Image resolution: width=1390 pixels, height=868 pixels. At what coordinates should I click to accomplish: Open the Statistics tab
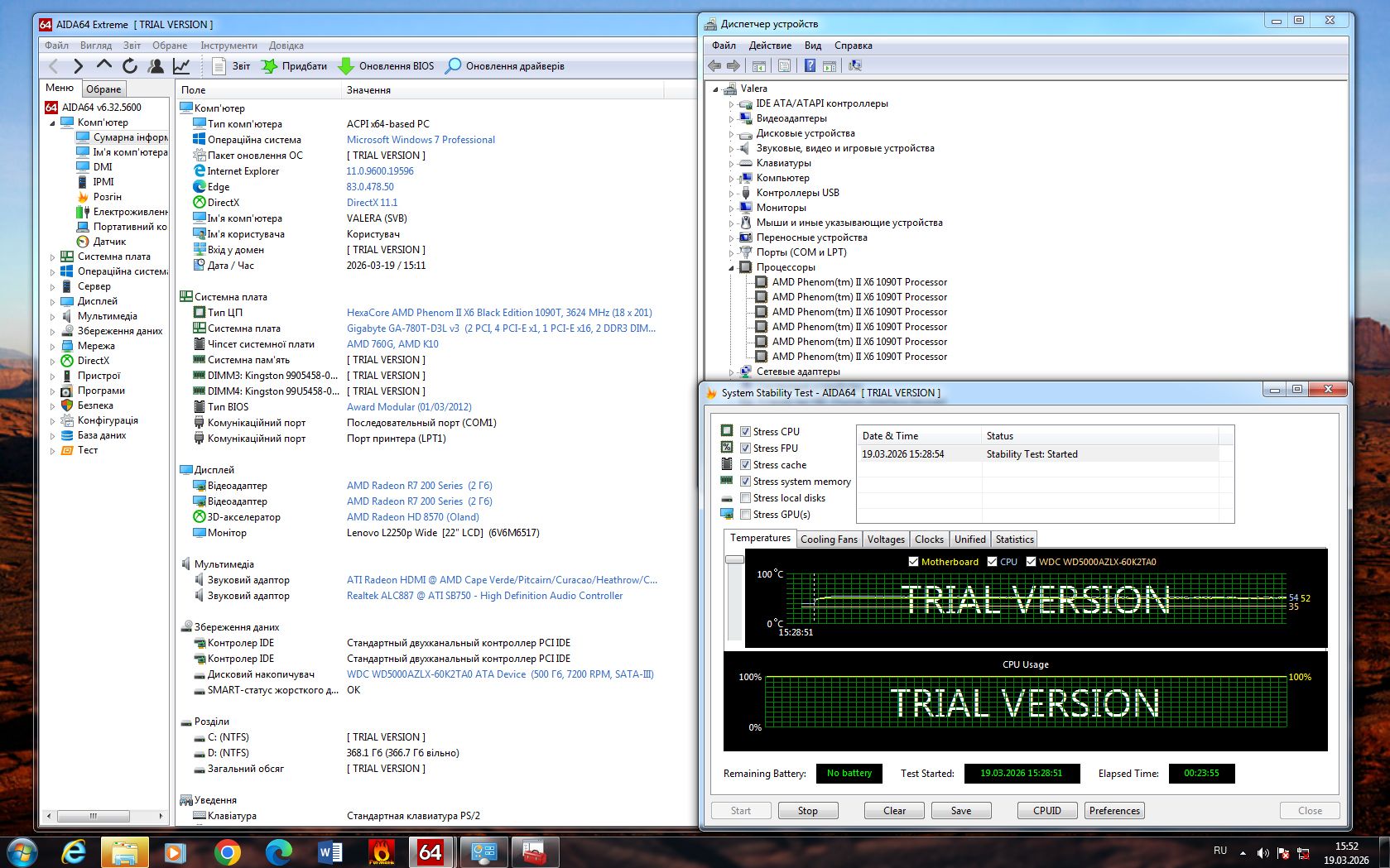pos(1014,540)
